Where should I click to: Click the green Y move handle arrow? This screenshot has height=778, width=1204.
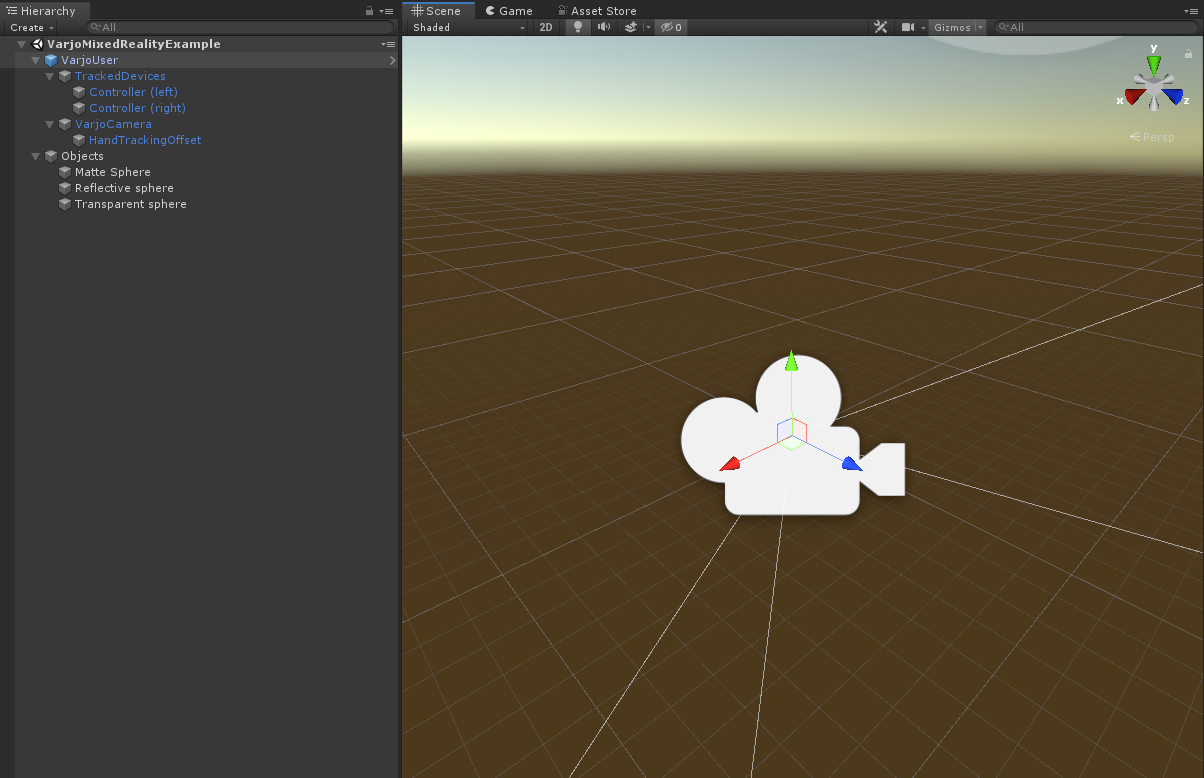click(791, 361)
